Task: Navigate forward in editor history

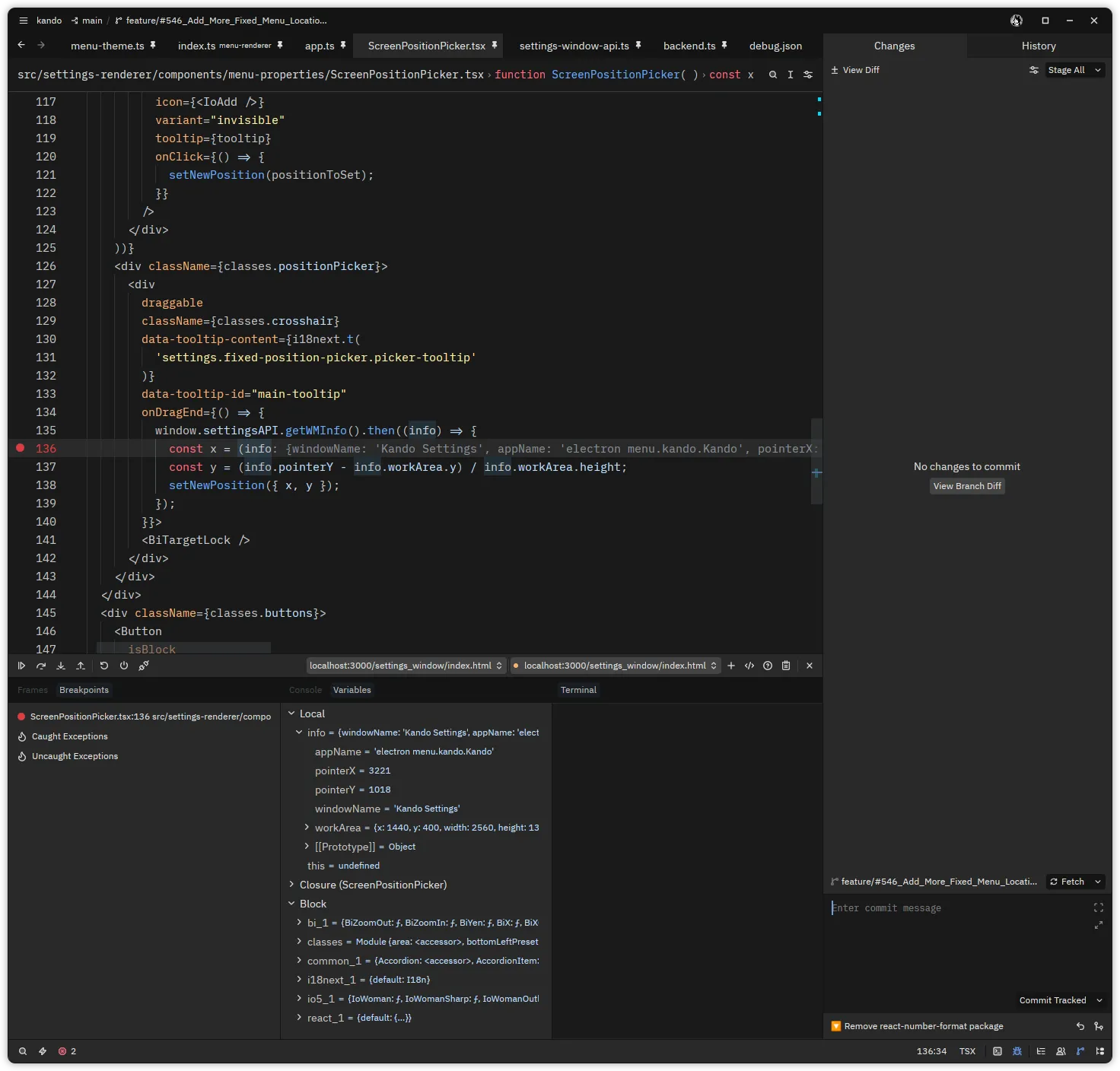Action: [x=41, y=46]
